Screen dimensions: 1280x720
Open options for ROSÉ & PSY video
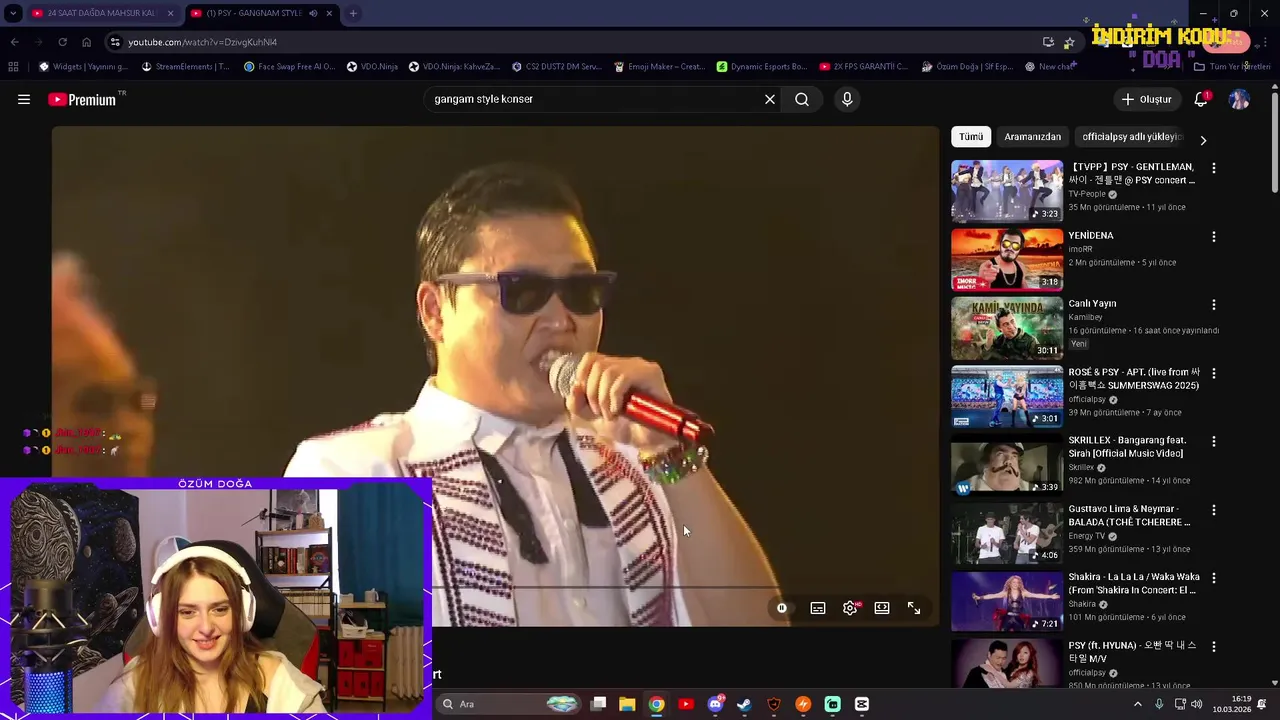[x=1214, y=373]
